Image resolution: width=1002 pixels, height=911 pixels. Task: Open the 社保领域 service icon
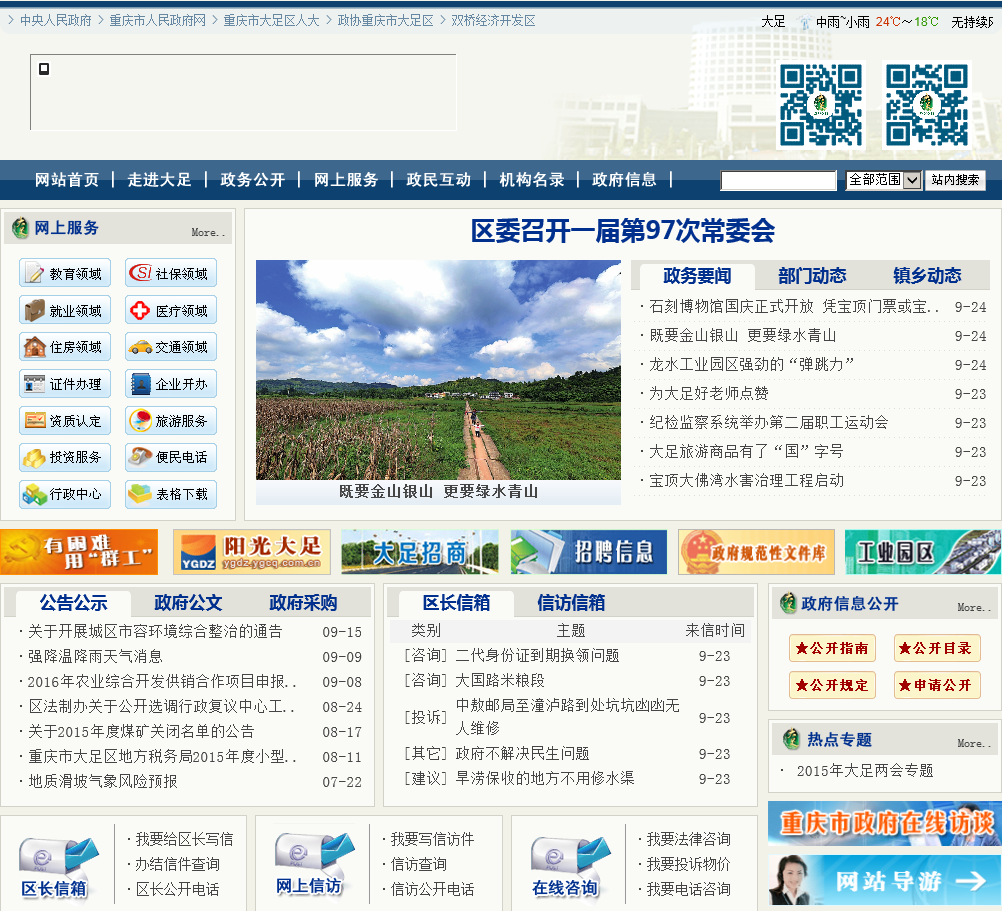(171, 273)
